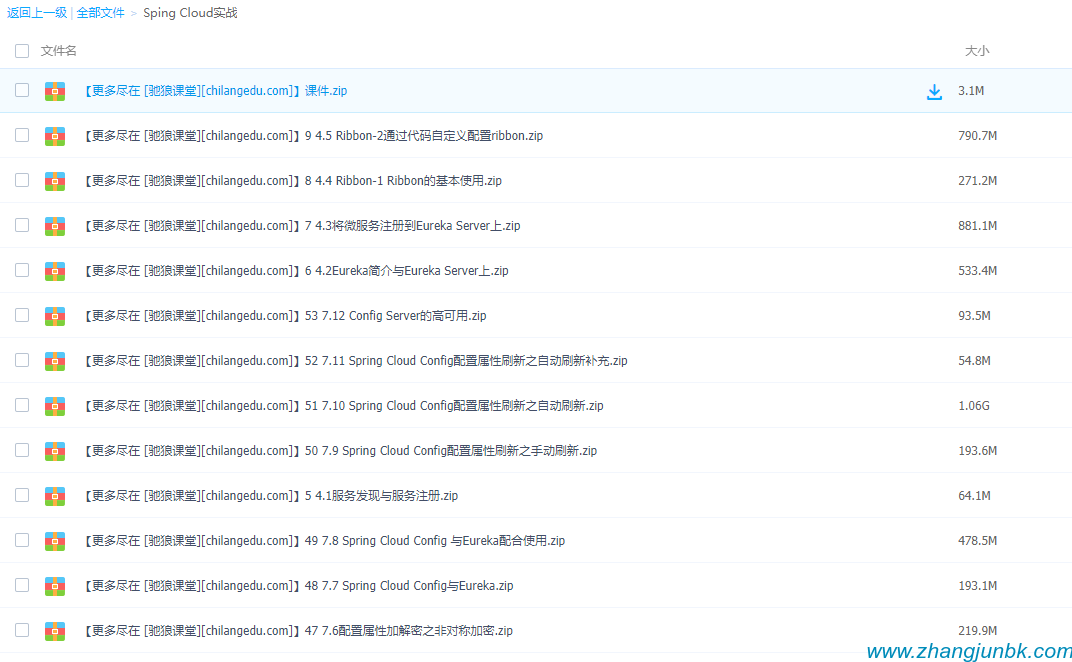Select checkbox for 6 4.2Eureka简介 zip
Viewport: 1072px width, 662px height.
[x=22, y=270]
